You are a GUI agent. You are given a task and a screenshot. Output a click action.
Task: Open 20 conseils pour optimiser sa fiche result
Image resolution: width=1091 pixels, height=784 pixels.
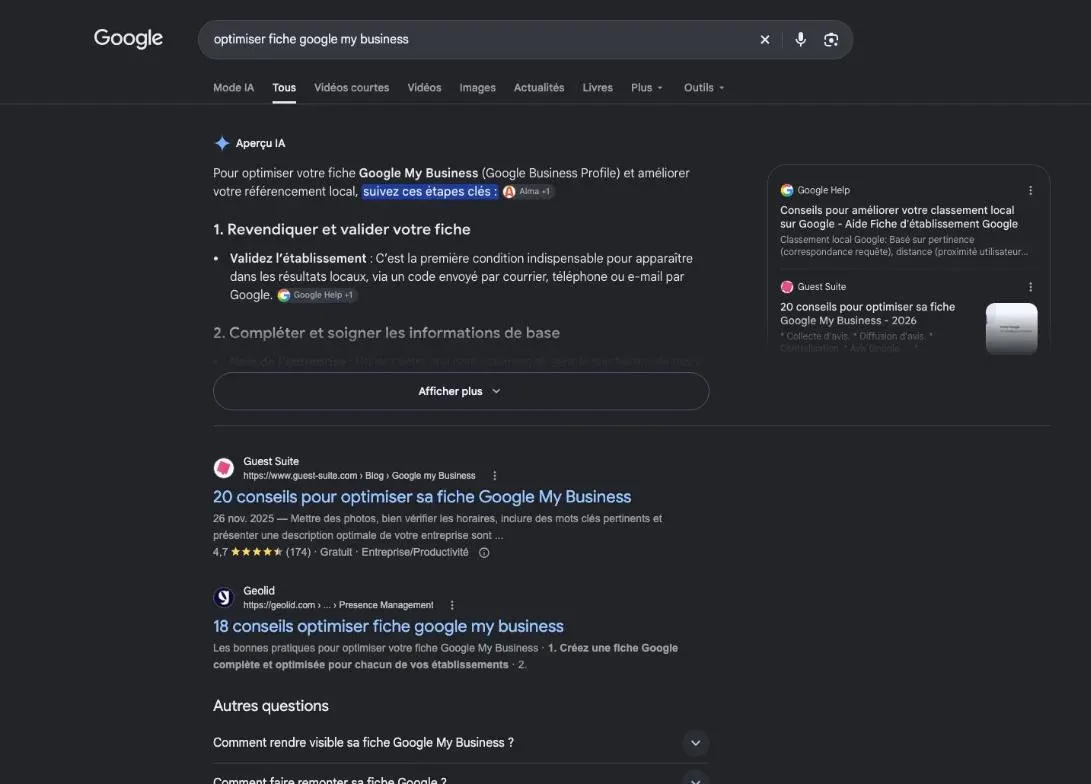(422, 497)
